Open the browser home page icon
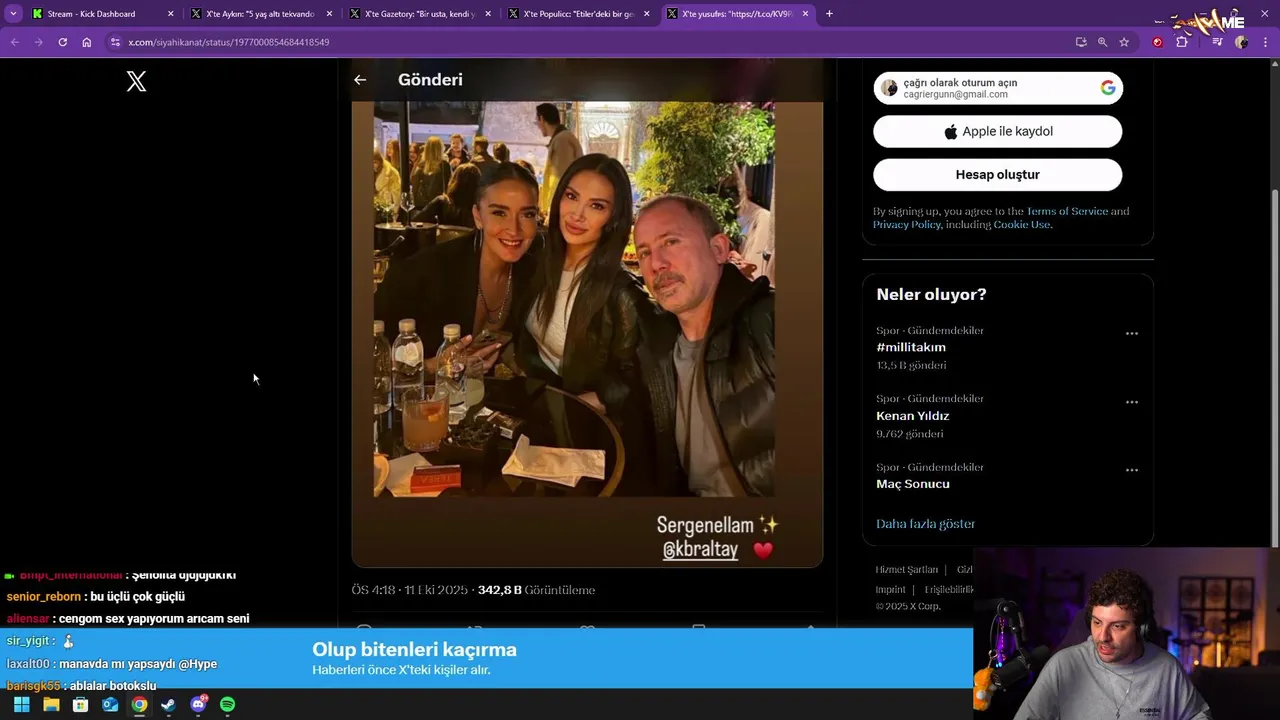Viewport: 1280px width, 720px height. coord(87,42)
